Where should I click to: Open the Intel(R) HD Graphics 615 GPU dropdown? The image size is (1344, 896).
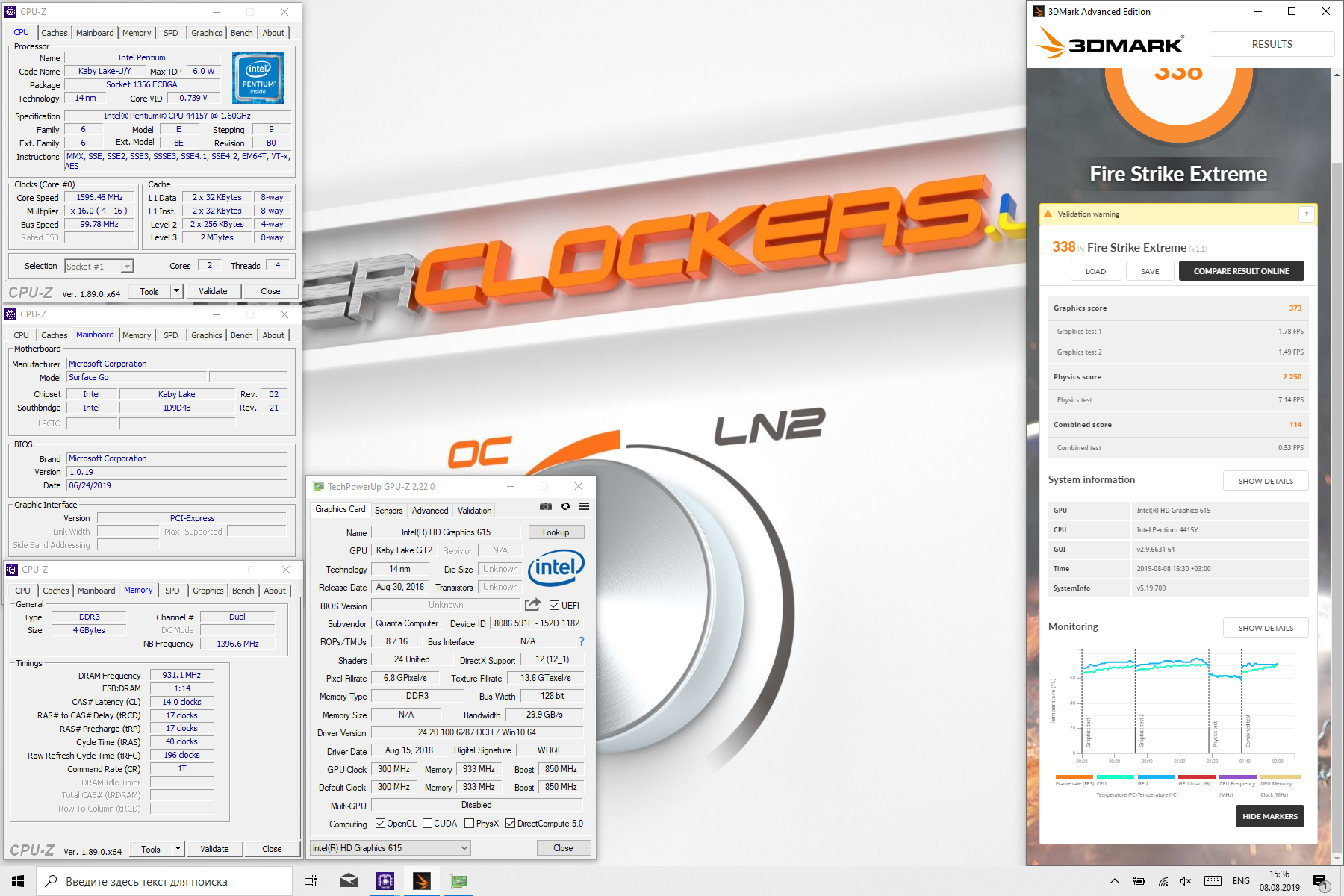[x=391, y=848]
